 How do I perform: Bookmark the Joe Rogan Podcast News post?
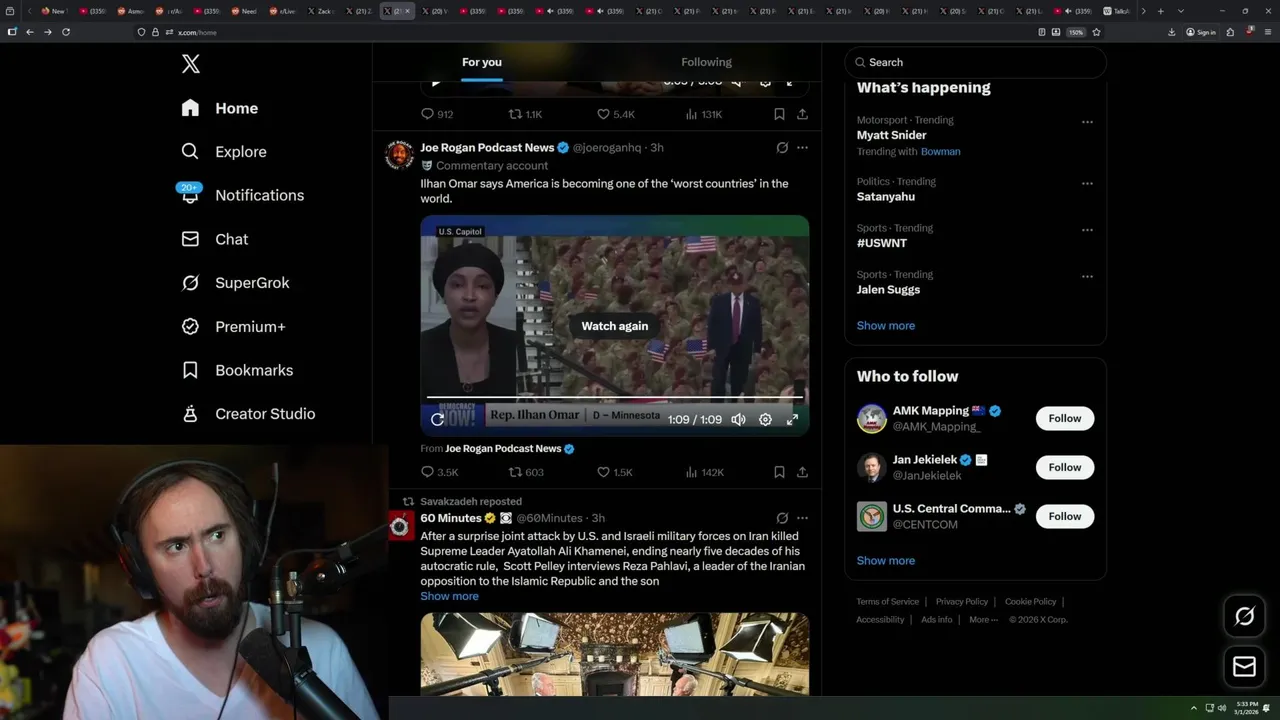779,472
